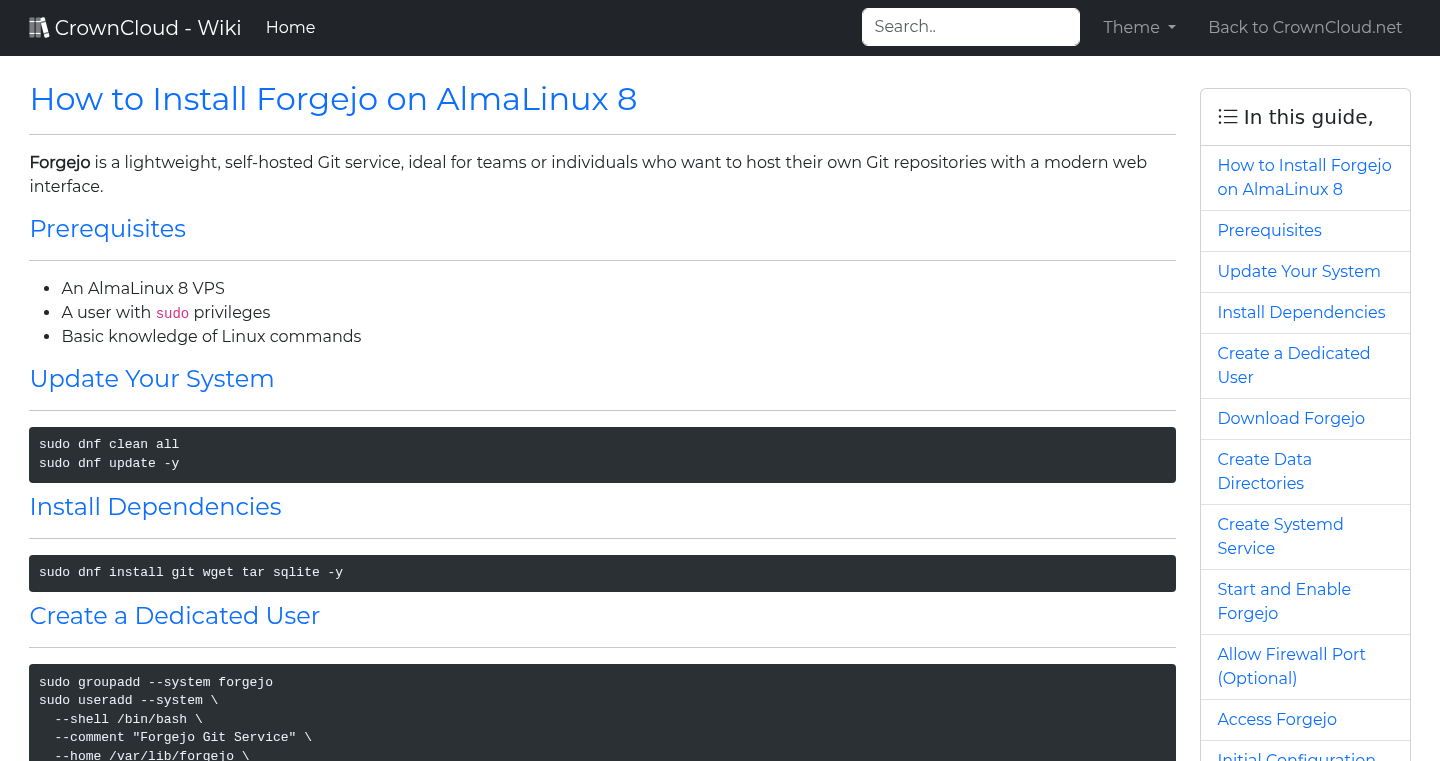Jump to 'Update Your System' via the sidebar
1440x761 pixels.
(x=1299, y=271)
